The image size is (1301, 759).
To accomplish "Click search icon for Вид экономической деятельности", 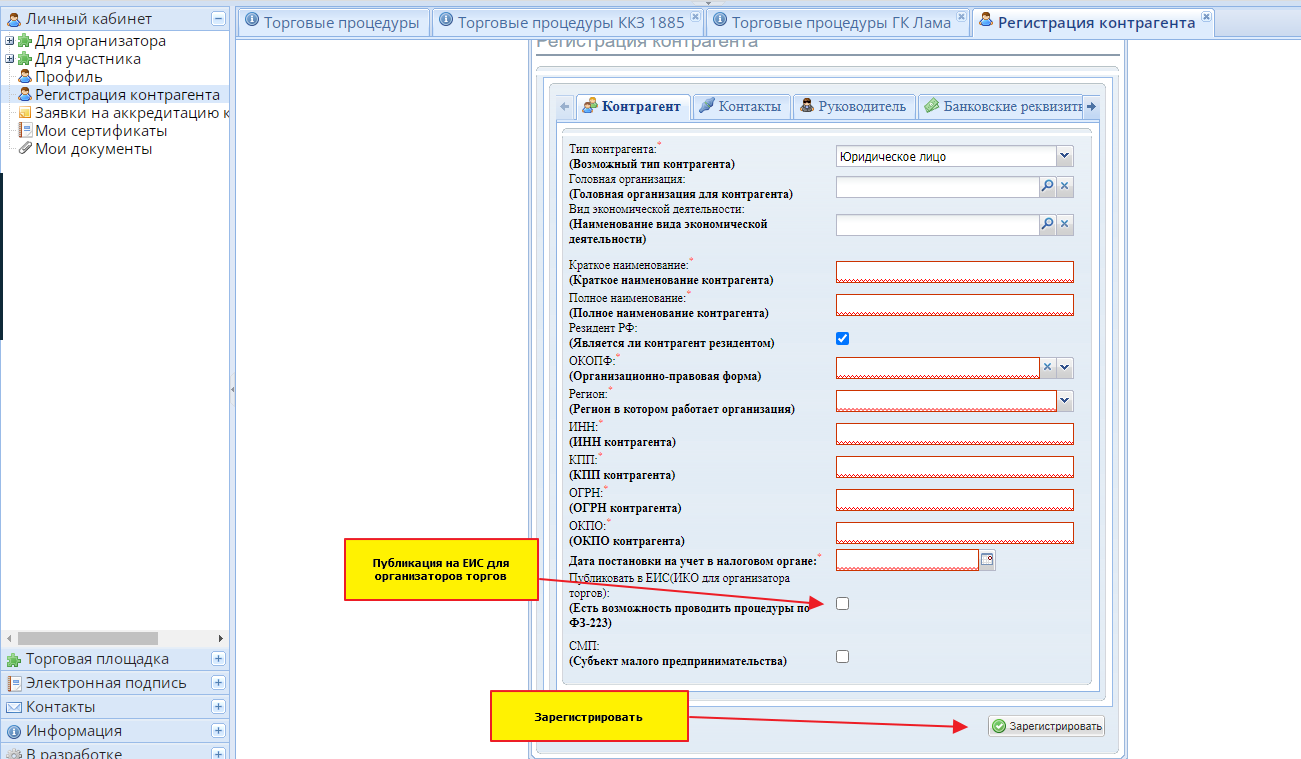I will (1047, 225).
